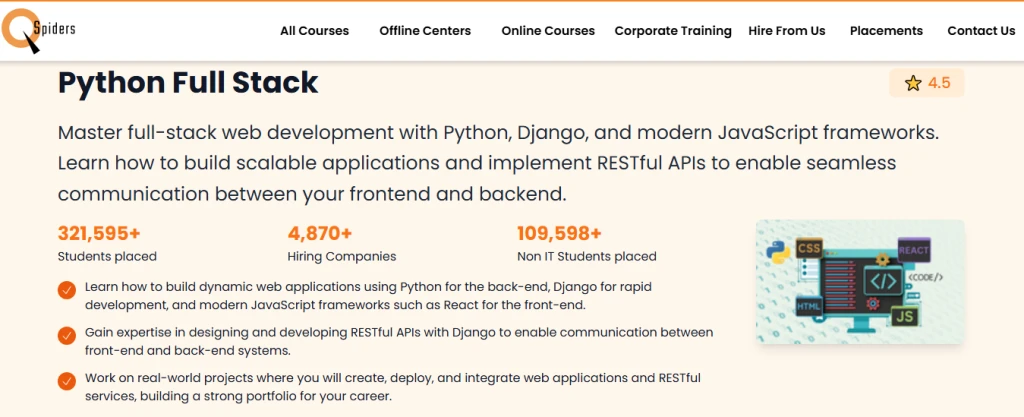
Task: Click checkmark icon beside dynamic web applications
Action: [67, 290]
